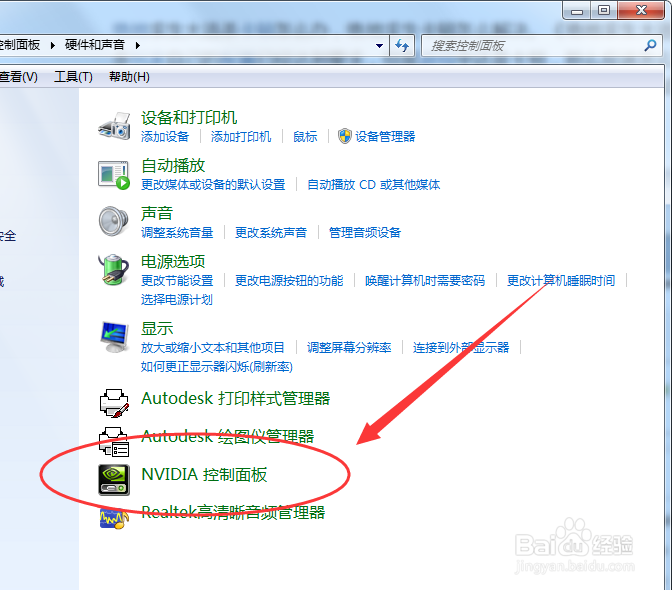The width and height of the screenshot is (672, 590).
Task: Open the Devices and Printers icon
Action: [114, 126]
